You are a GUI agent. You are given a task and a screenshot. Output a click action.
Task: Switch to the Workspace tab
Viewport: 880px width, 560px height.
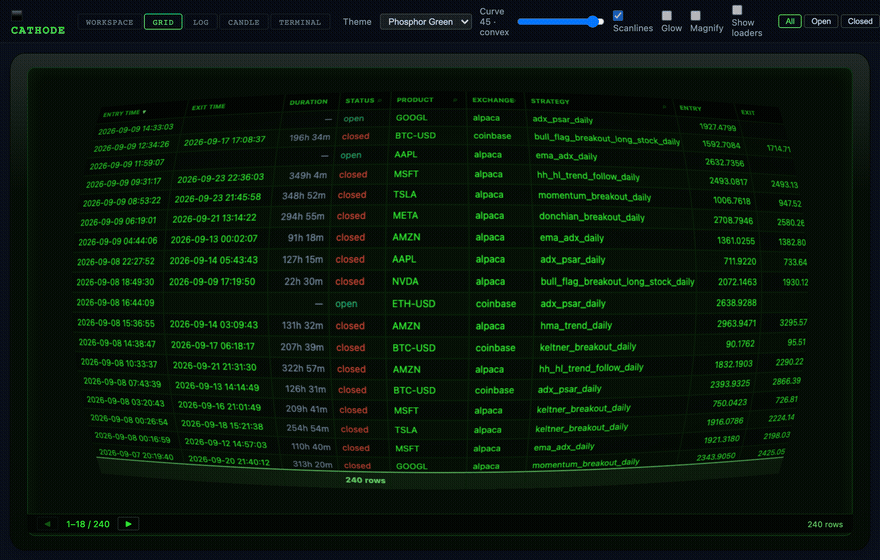109,22
